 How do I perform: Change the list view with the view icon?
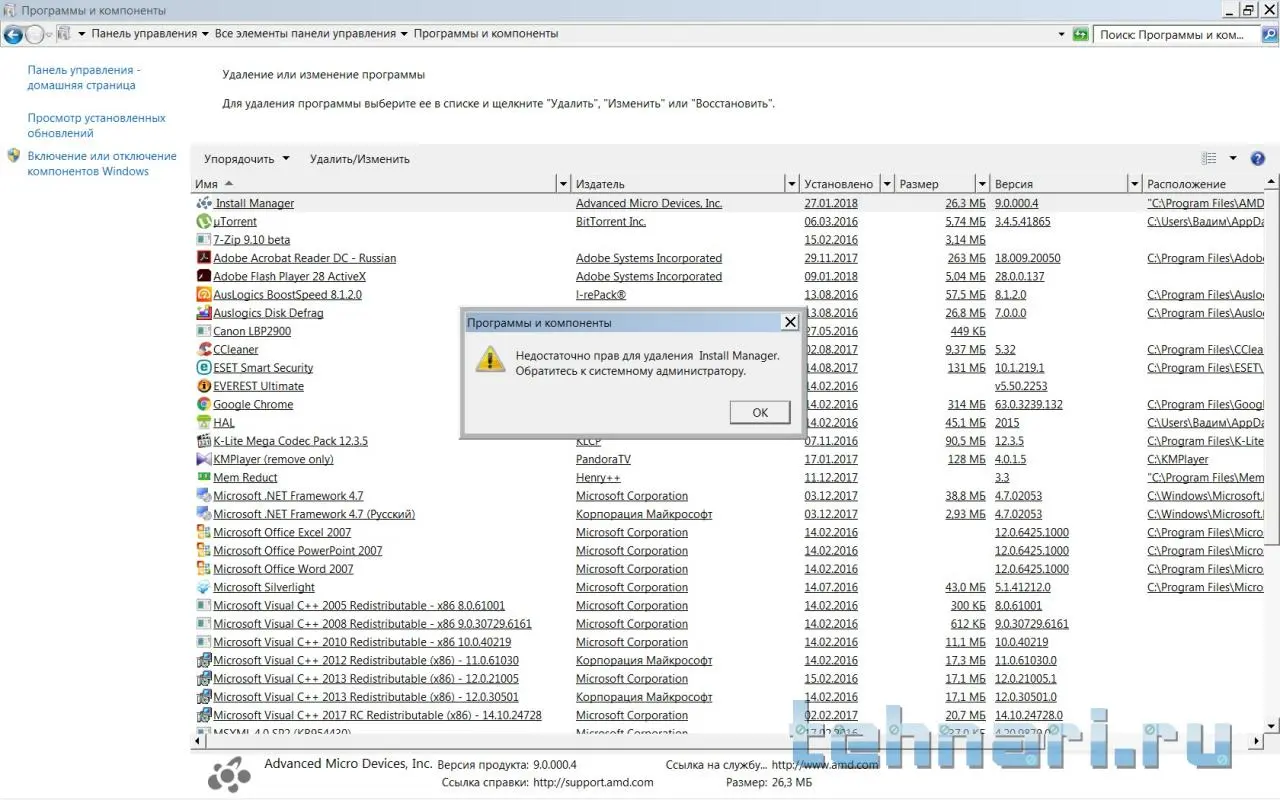coord(1209,158)
